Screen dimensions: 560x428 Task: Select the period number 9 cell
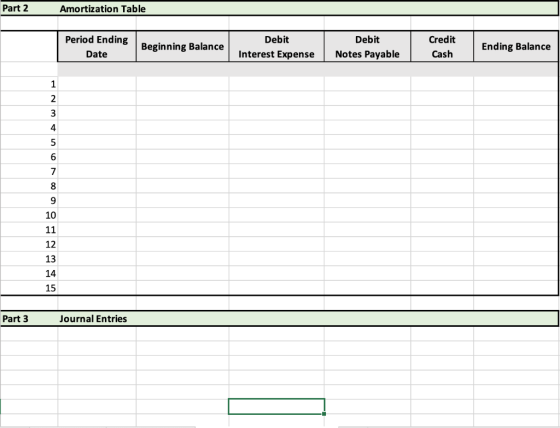pos(29,200)
